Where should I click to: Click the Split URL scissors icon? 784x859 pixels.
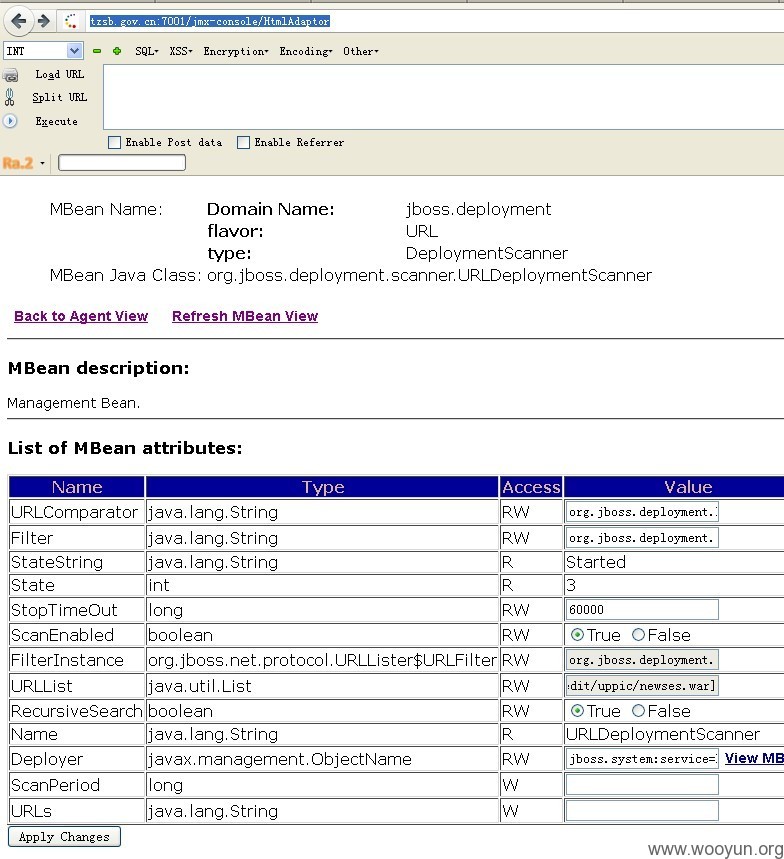coord(9,98)
